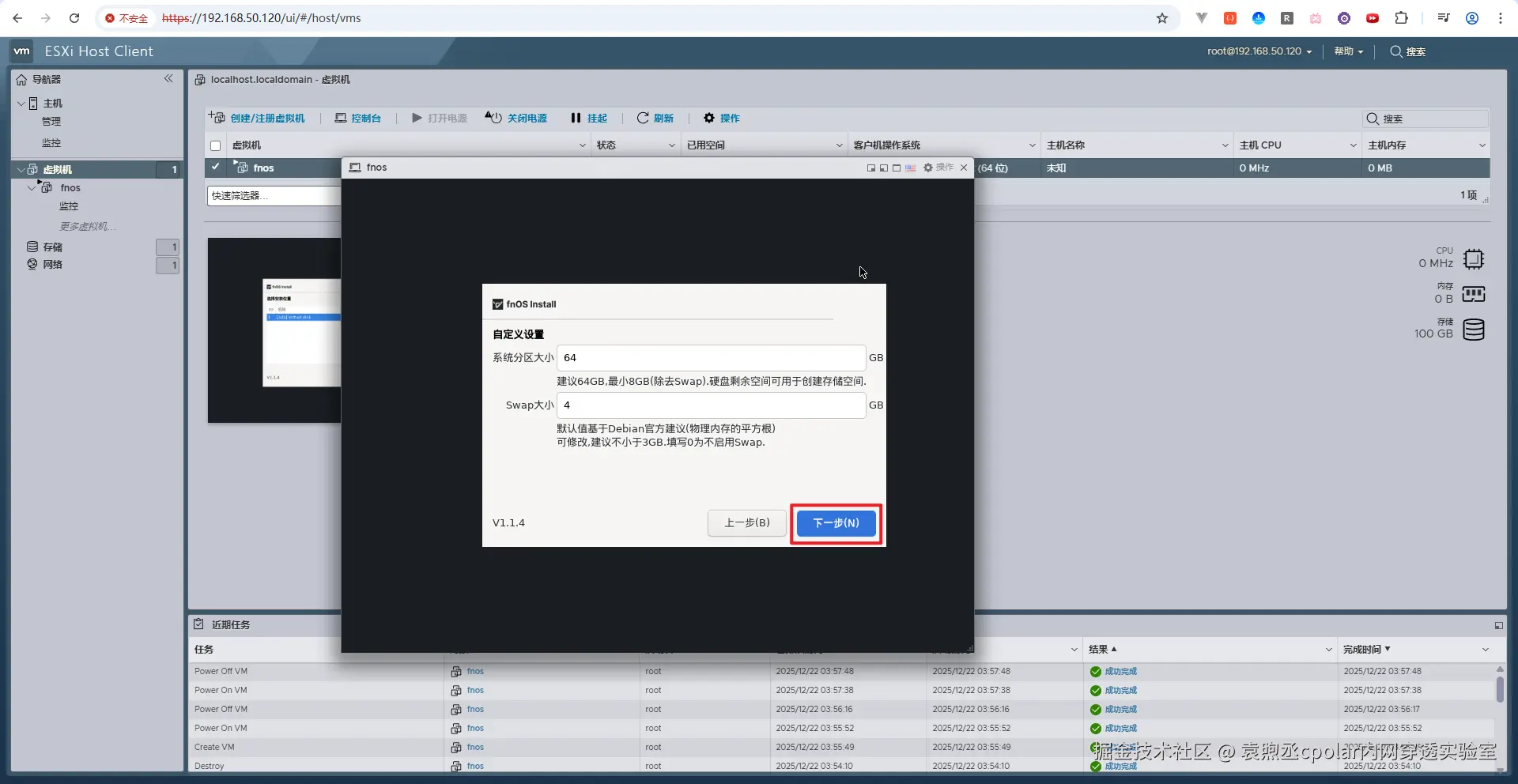The image size is (1518, 784).
Task: Click the red fast-forward extension icon
Action: tap(1373, 18)
